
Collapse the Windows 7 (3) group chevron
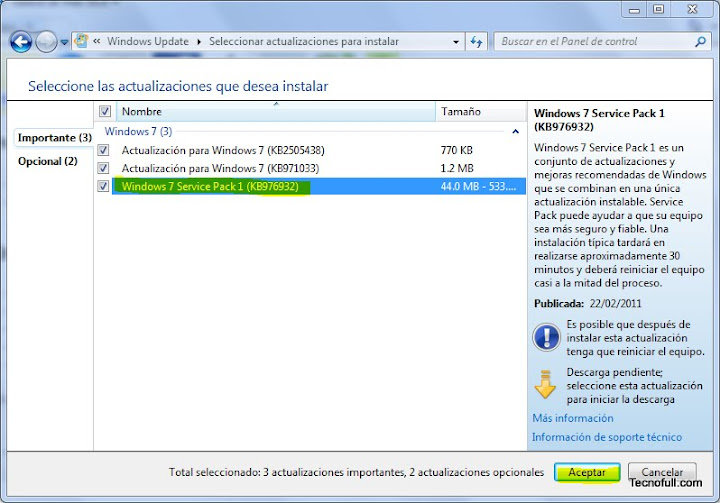pos(516,132)
